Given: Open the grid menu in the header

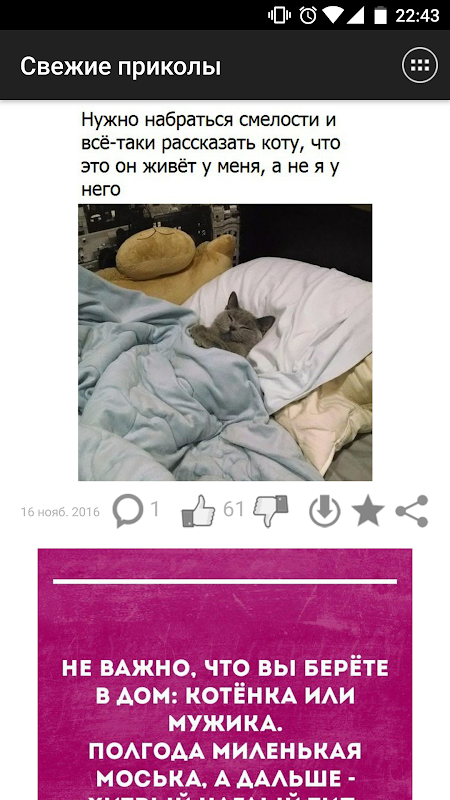Looking at the screenshot, I should coord(420,65).
